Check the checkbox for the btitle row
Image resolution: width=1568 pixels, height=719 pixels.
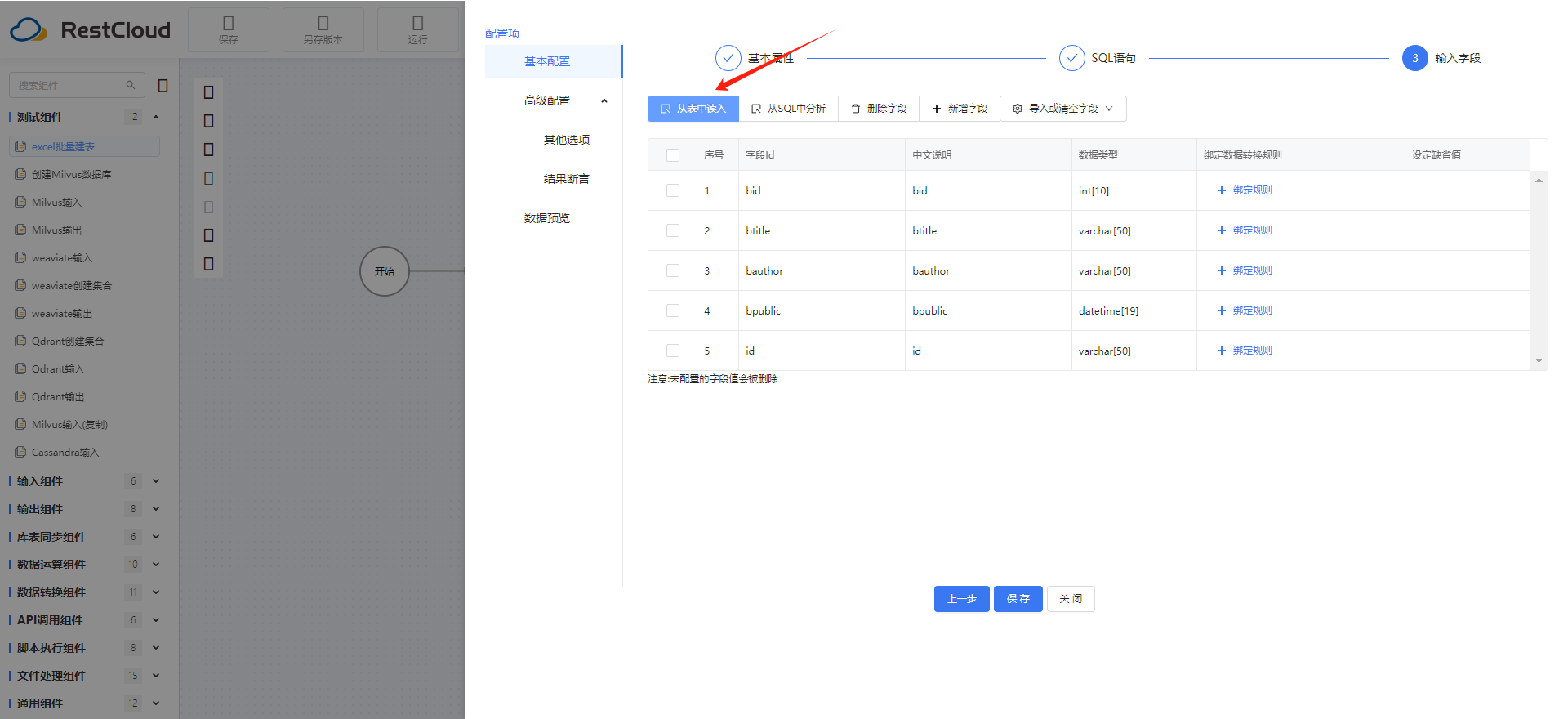[x=673, y=230]
